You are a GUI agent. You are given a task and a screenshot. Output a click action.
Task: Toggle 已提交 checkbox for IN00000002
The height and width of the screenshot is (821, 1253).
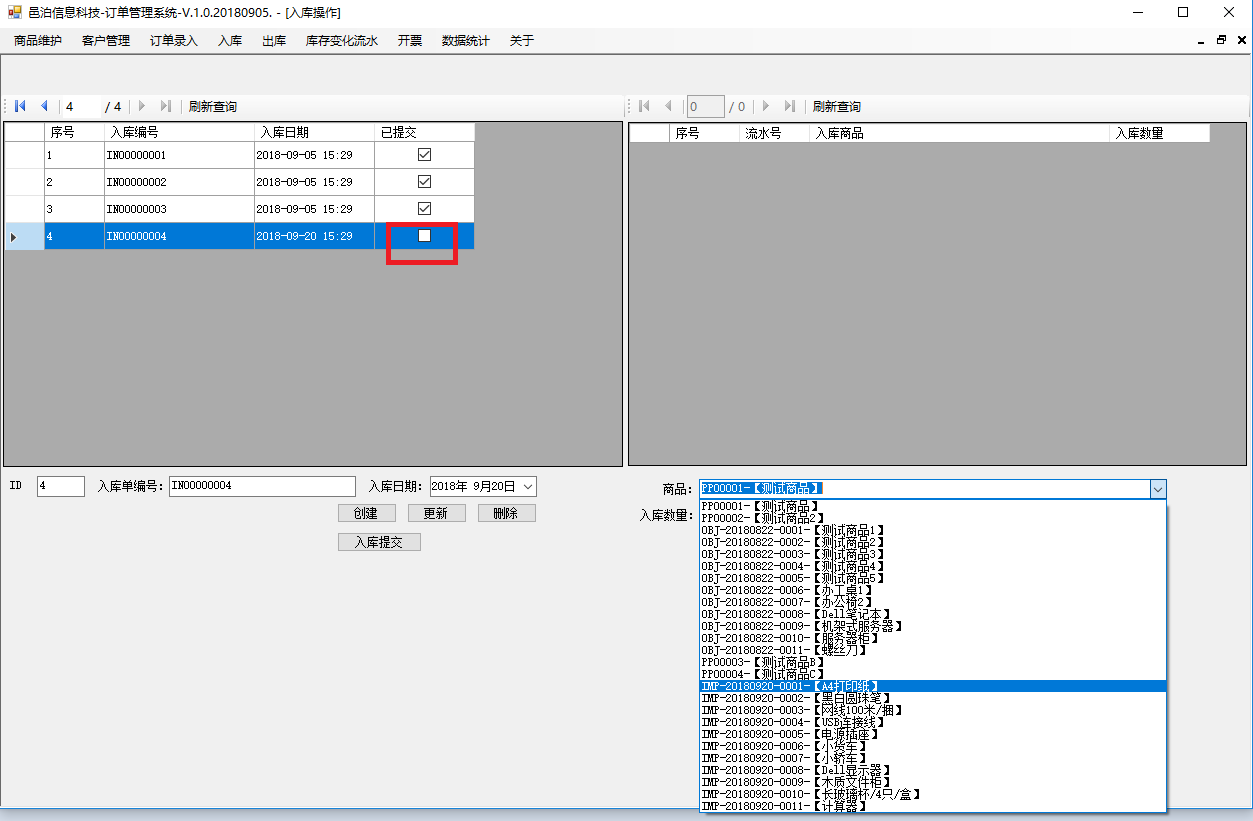pos(424,182)
